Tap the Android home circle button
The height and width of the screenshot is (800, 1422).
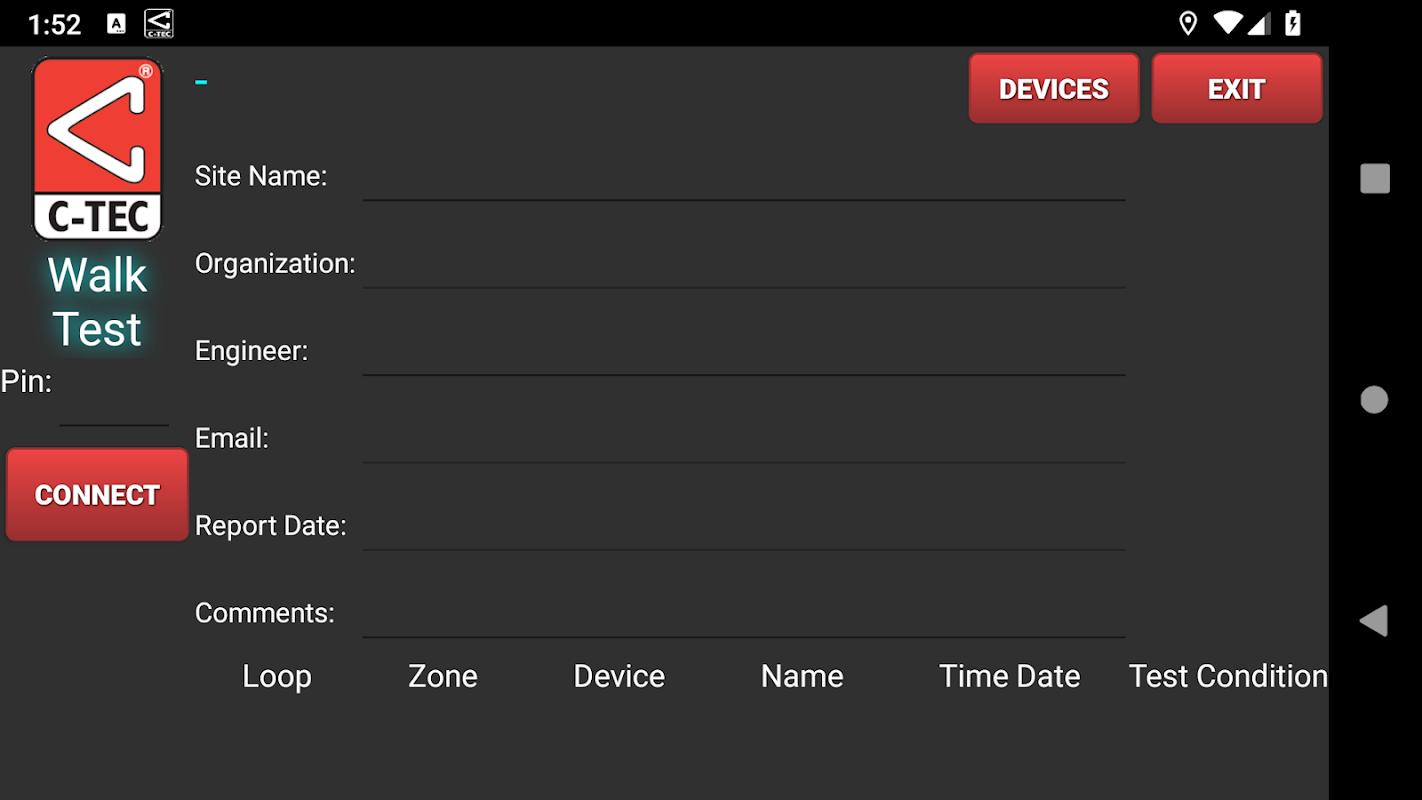[x=1374, y=400]
